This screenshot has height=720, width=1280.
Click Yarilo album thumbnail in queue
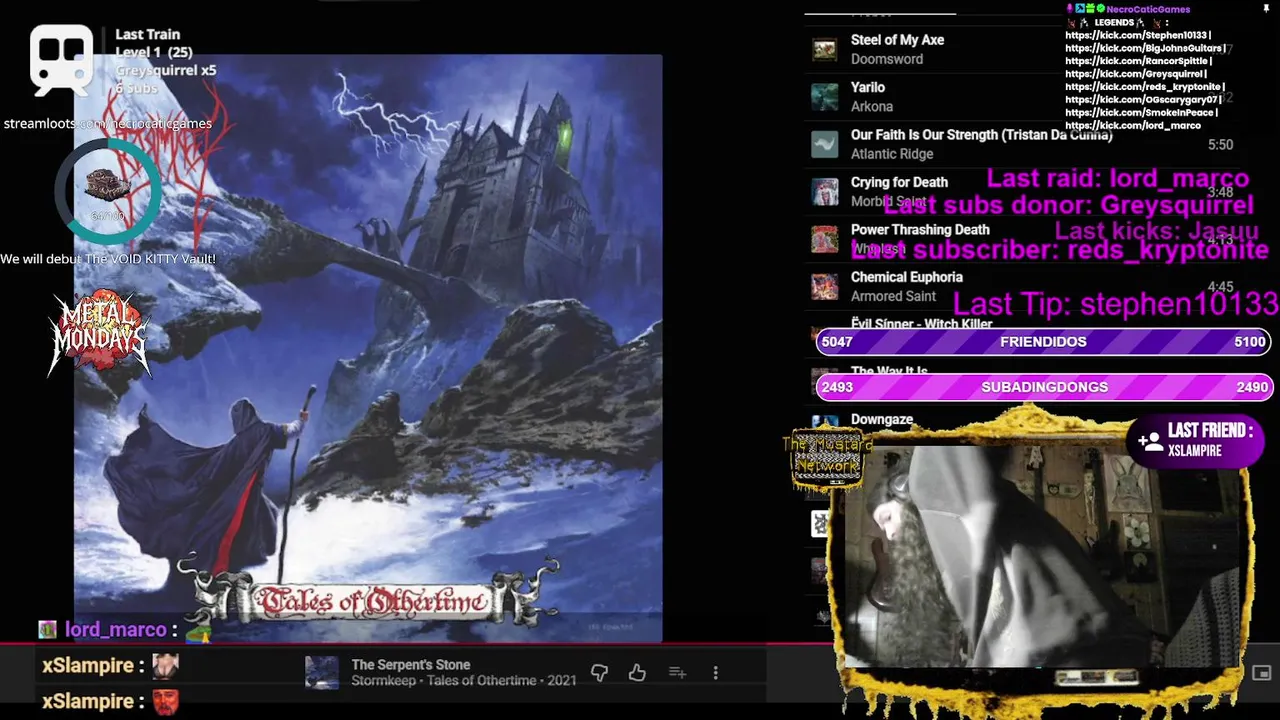[x=825, y=97]
